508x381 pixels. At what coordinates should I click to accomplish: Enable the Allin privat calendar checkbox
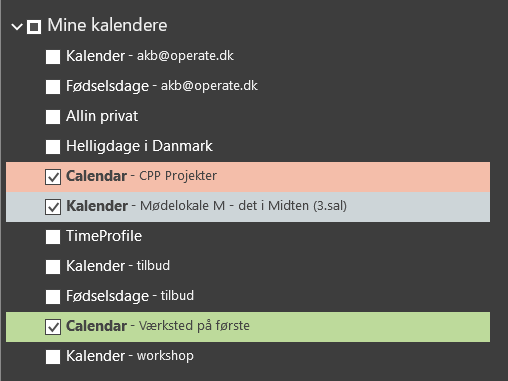click(x=53, y=117)
